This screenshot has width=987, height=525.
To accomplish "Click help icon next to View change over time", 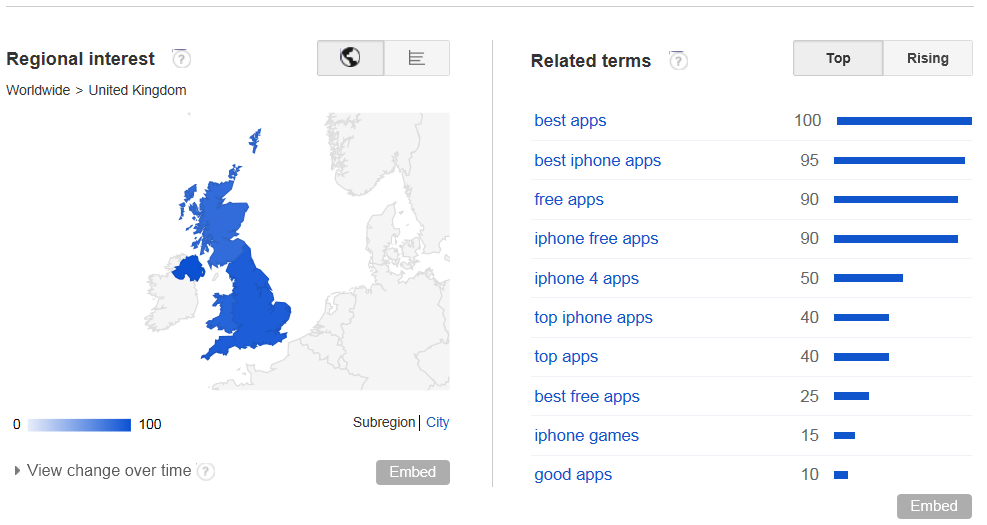I will tap(206, 471).
